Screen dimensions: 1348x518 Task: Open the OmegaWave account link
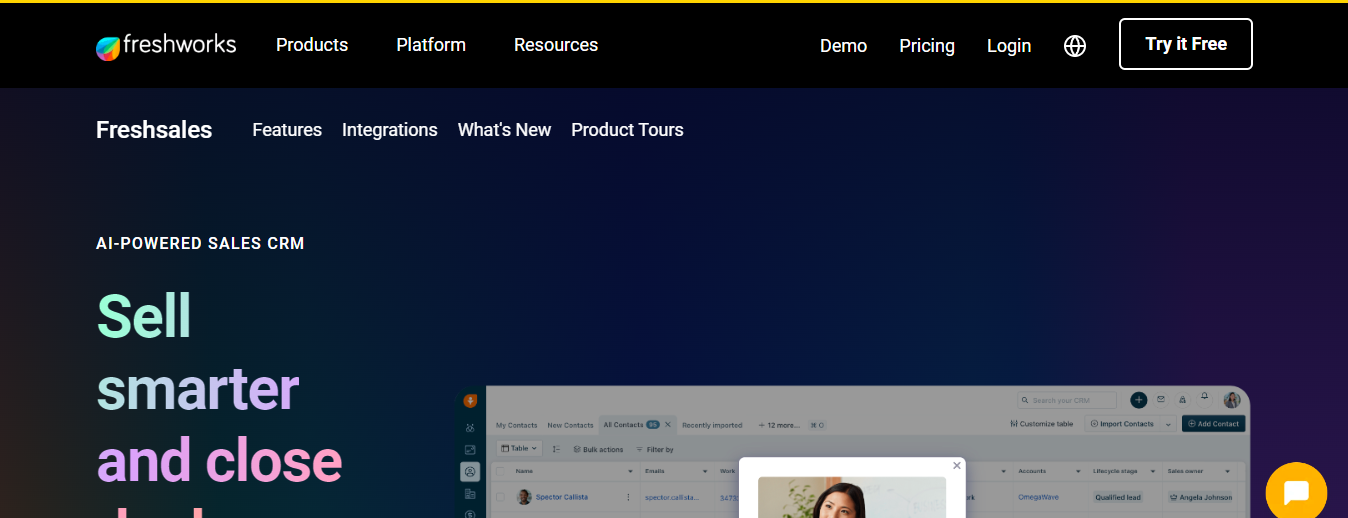[1038, 497]
